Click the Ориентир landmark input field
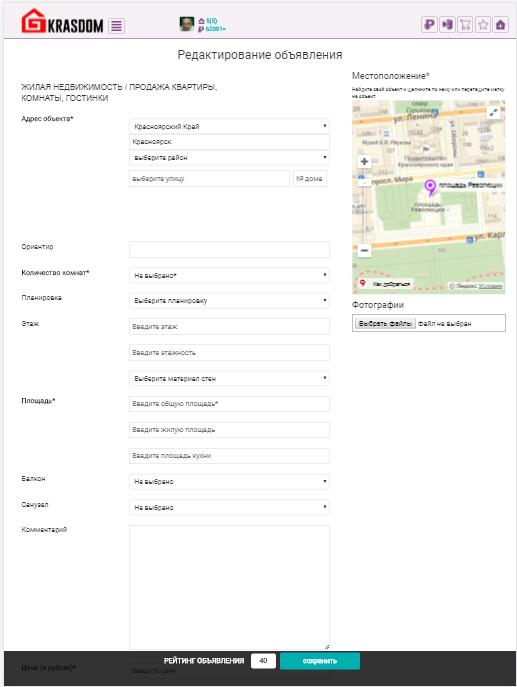 (x=229, y=249)
